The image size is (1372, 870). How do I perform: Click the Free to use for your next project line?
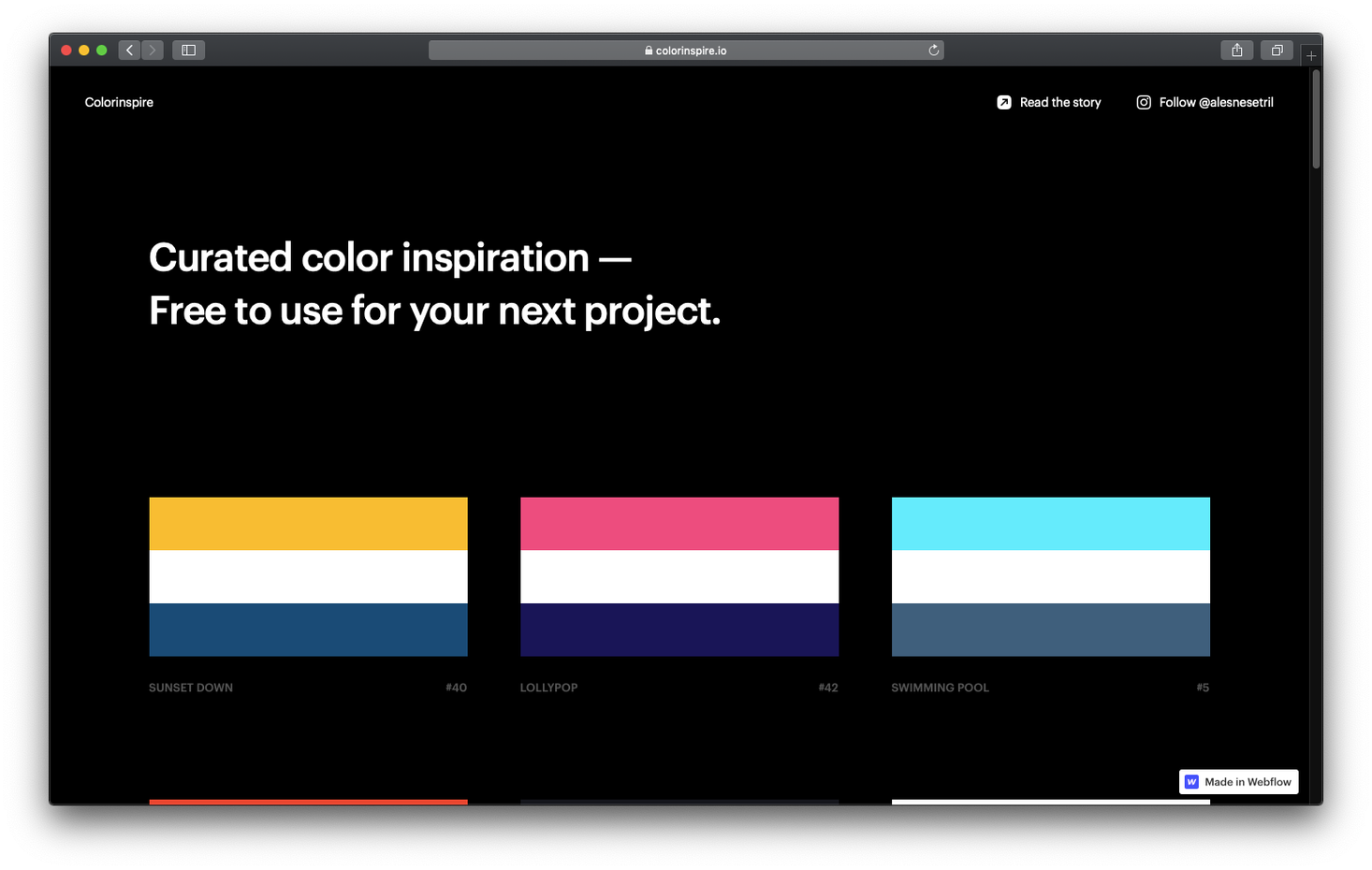pyautogui.click(x=435, y=312)
